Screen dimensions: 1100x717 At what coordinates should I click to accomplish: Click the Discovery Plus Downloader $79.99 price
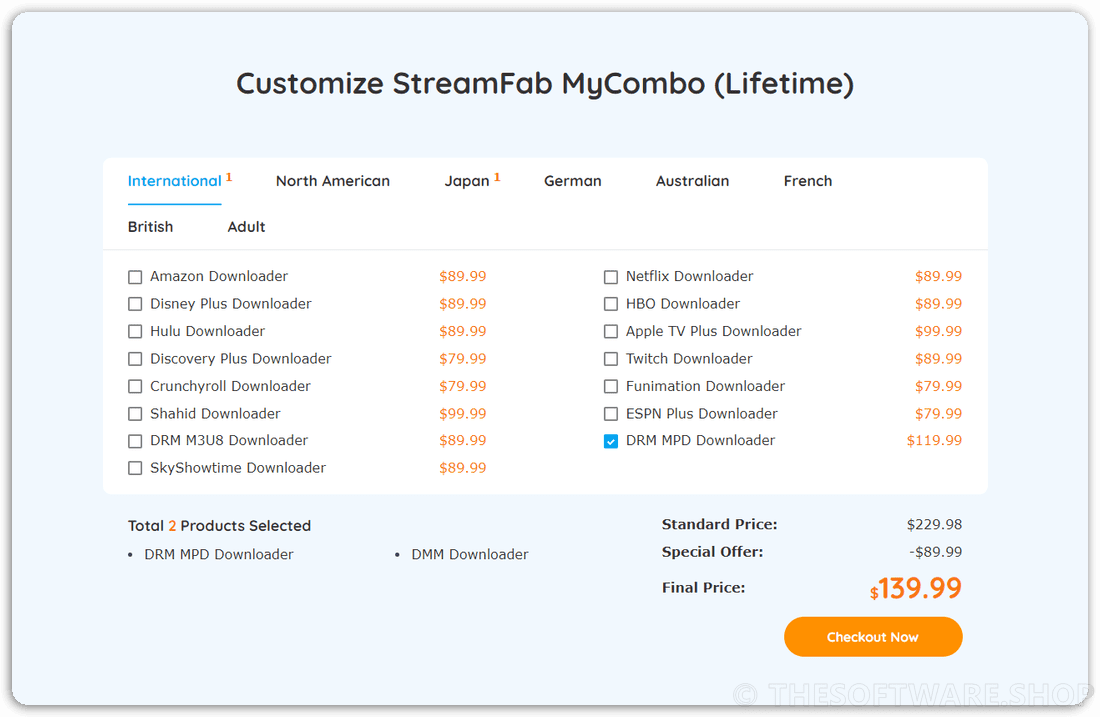pyautogui.click(x=462, y=359)
